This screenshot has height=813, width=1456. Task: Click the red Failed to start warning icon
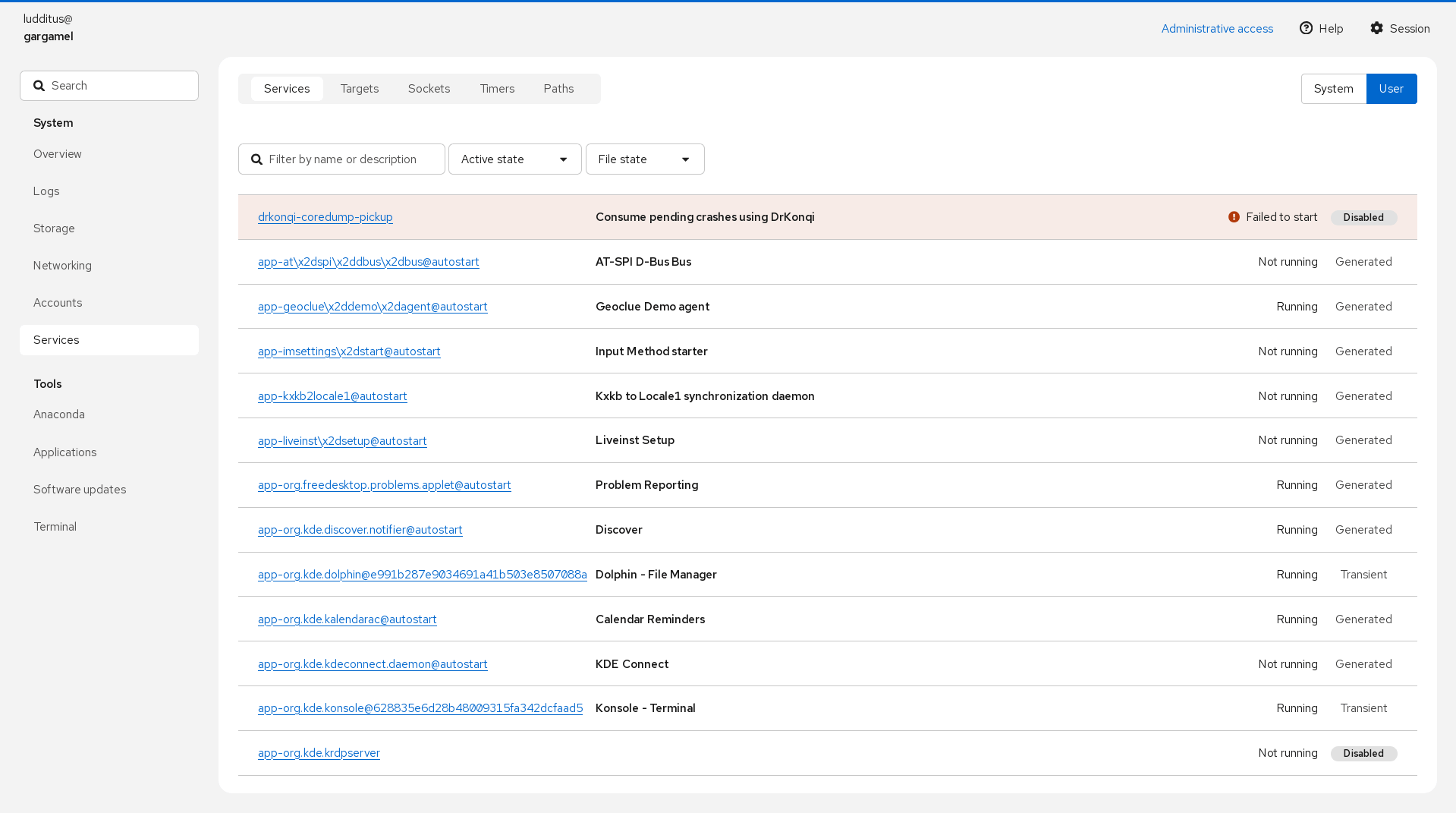[x=1234, y=217]
